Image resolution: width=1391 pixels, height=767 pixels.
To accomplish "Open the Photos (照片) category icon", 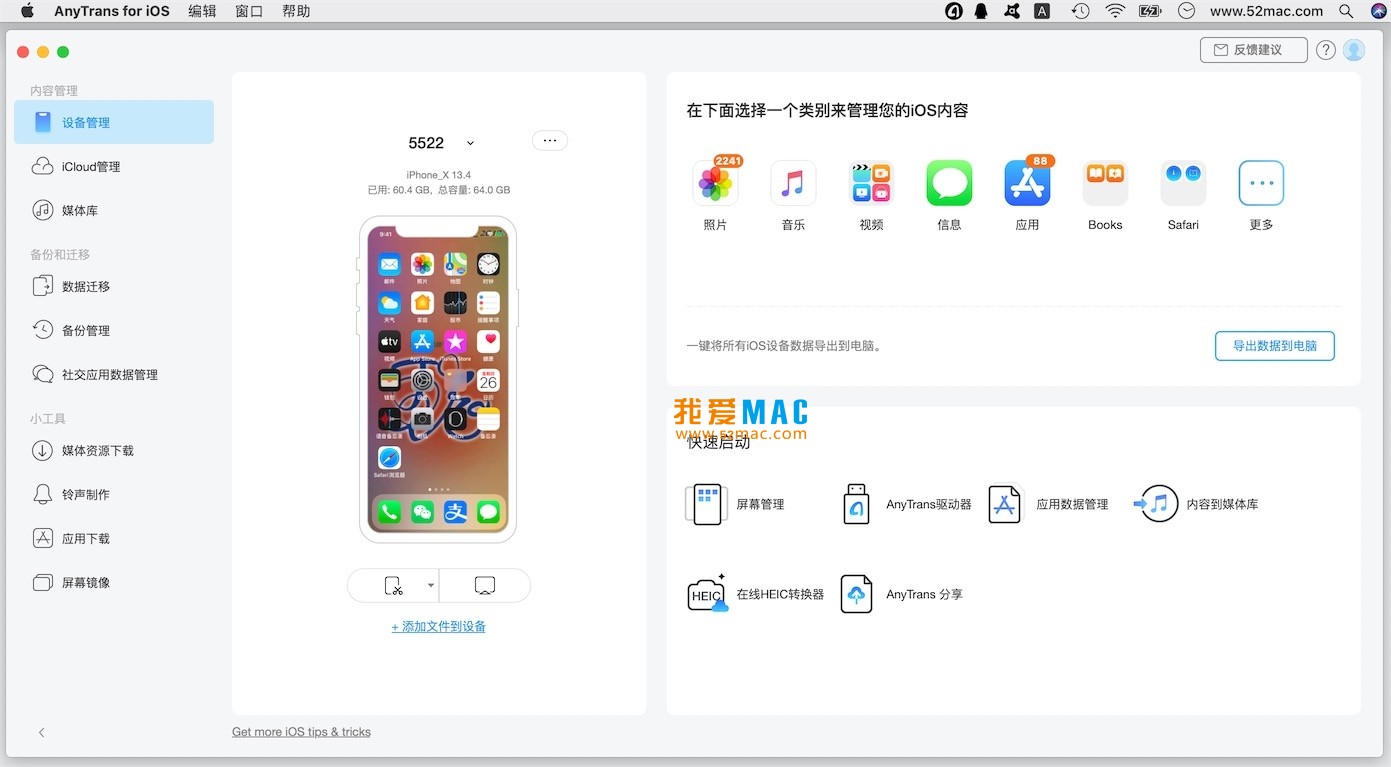I will [715, 184].
